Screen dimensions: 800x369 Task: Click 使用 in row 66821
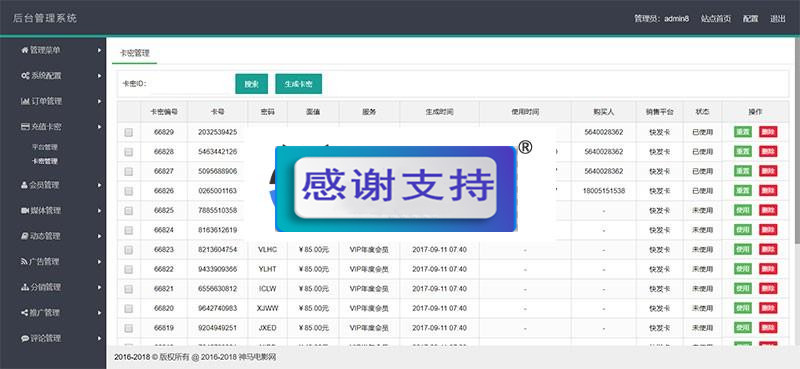(743, 288)
